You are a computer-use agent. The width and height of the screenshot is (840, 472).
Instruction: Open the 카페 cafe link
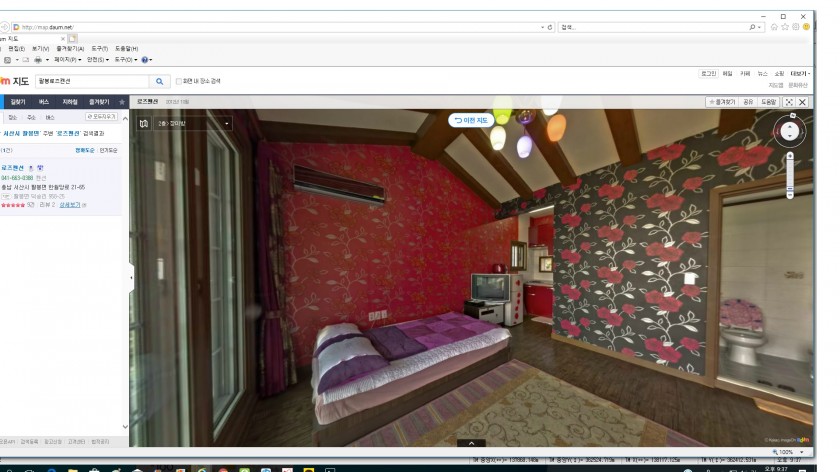(x=745, y=73)
